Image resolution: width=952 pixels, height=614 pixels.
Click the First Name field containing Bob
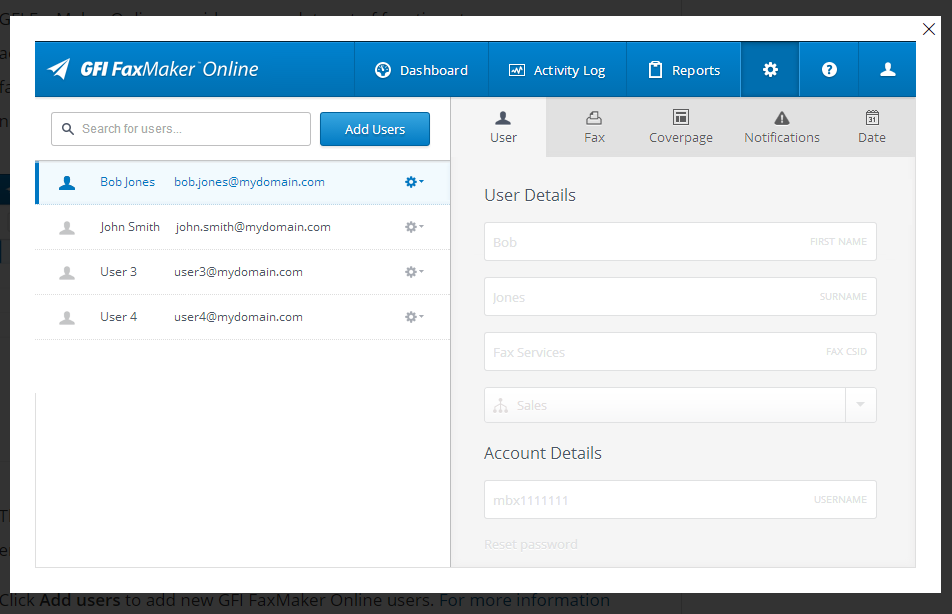680,242
